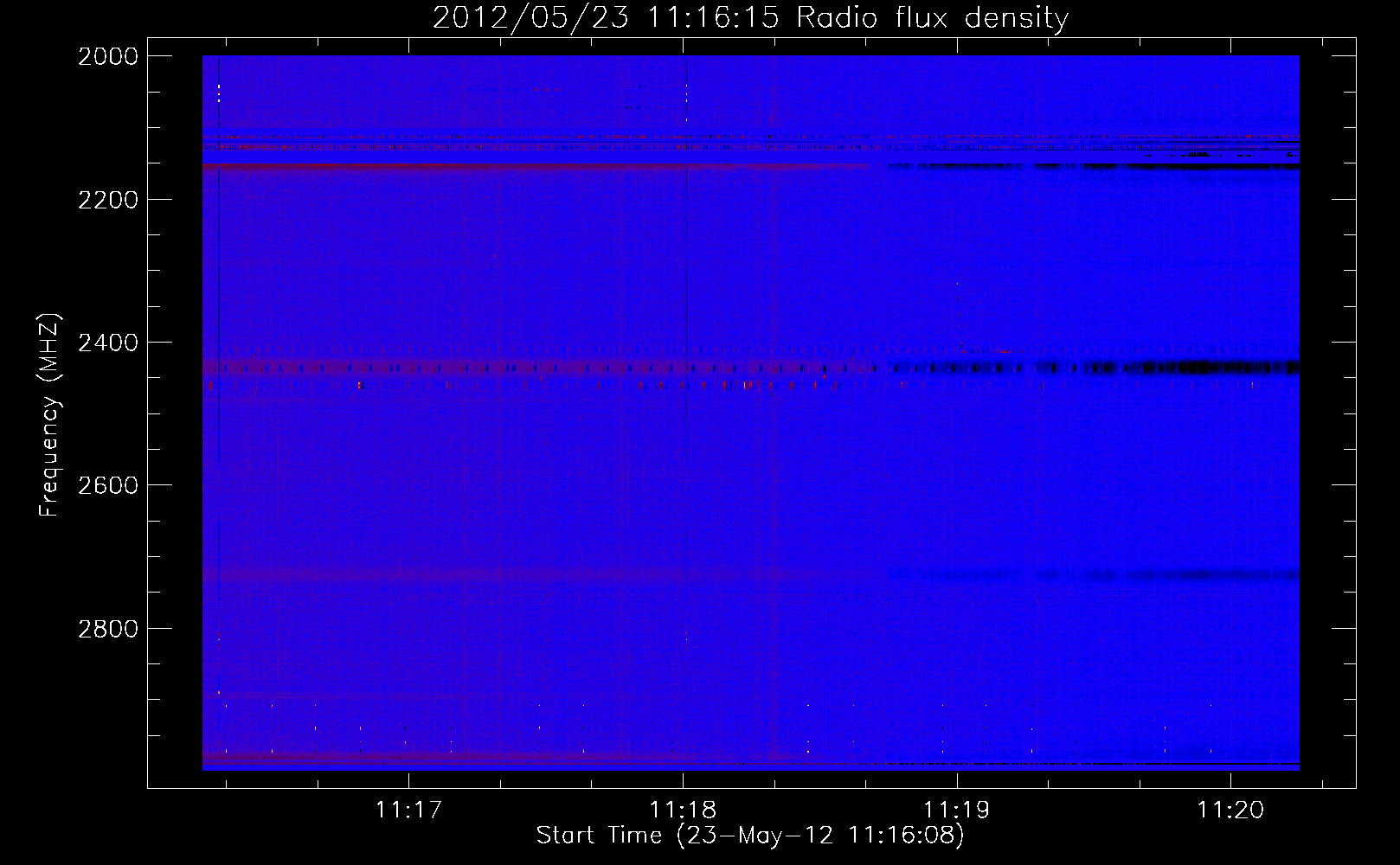
Task: Click the '11:18' time axis label
Action: [683, 810]
